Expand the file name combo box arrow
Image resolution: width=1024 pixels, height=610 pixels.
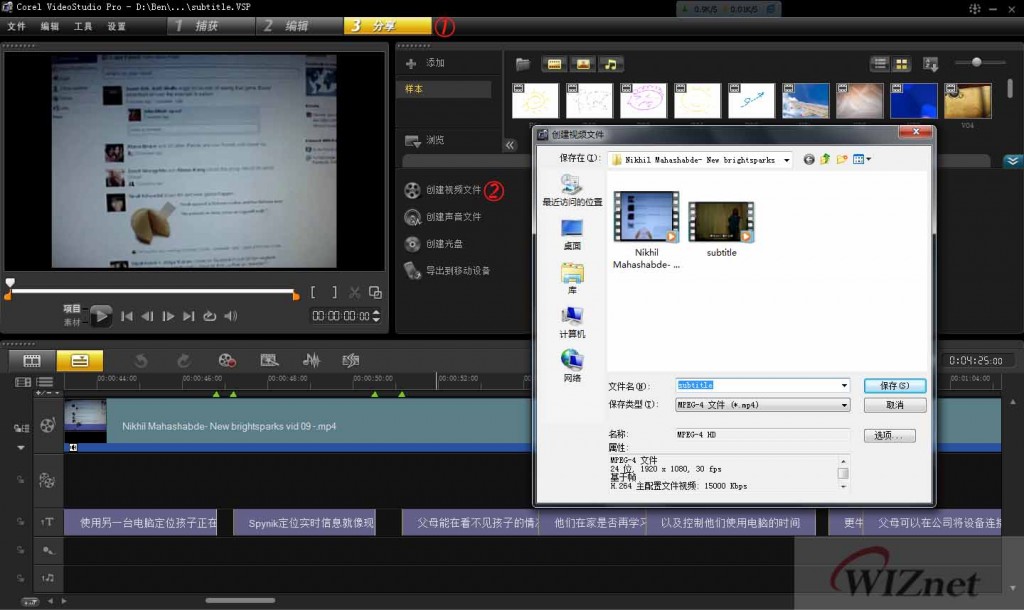[844, 385]
